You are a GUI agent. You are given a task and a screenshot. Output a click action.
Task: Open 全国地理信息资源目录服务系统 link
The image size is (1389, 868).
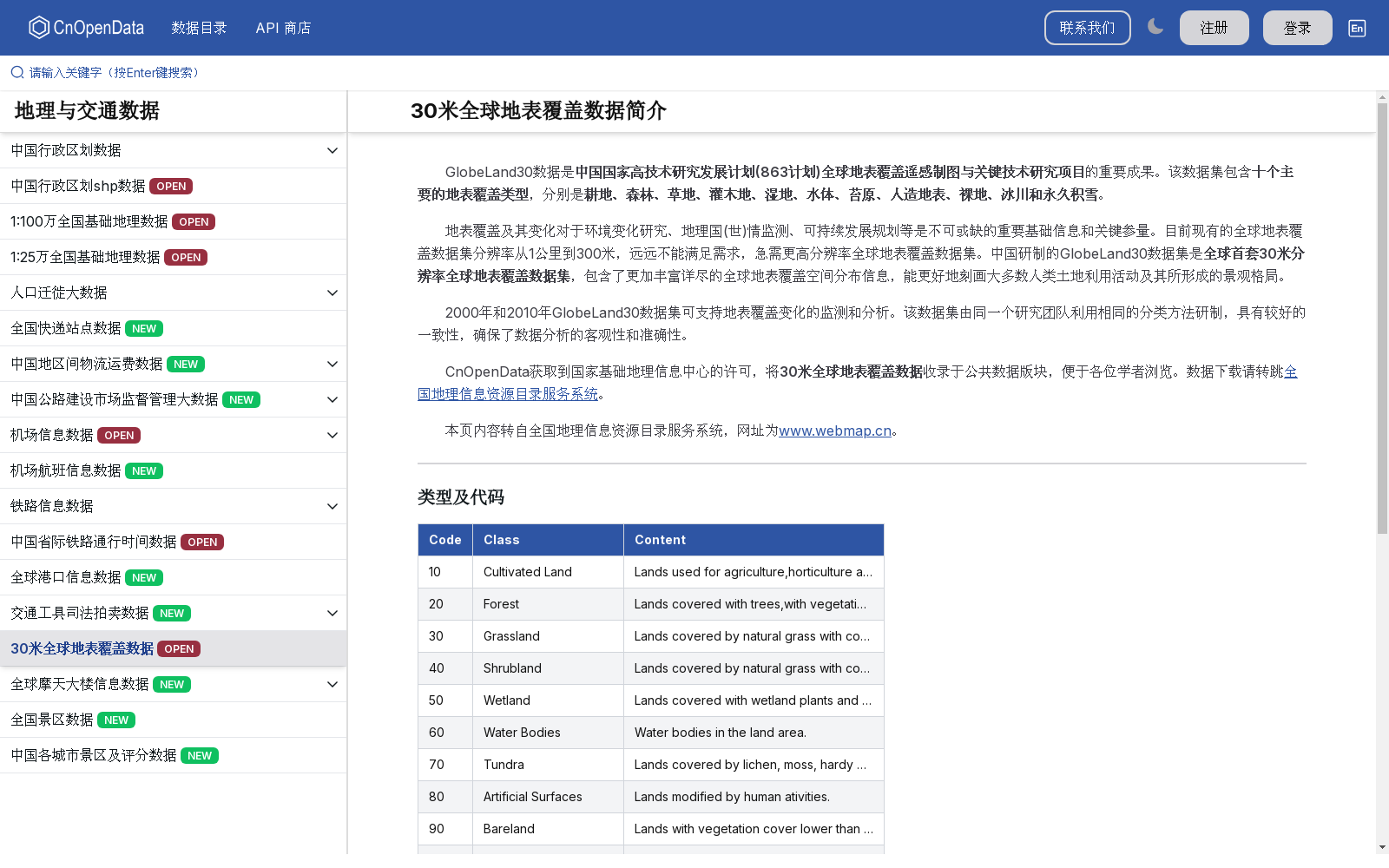508,394
